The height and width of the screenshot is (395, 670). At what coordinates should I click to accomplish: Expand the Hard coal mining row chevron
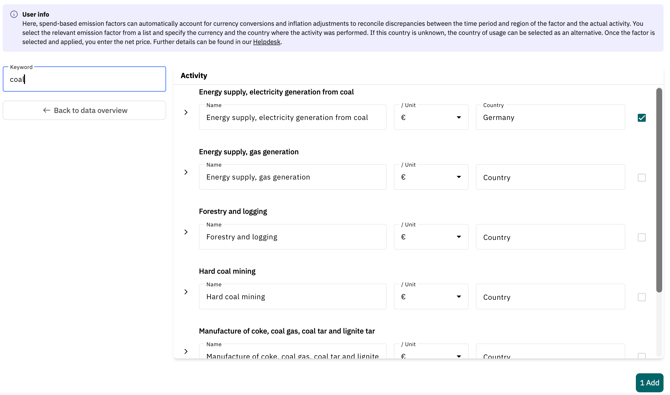tap(186, 292)
